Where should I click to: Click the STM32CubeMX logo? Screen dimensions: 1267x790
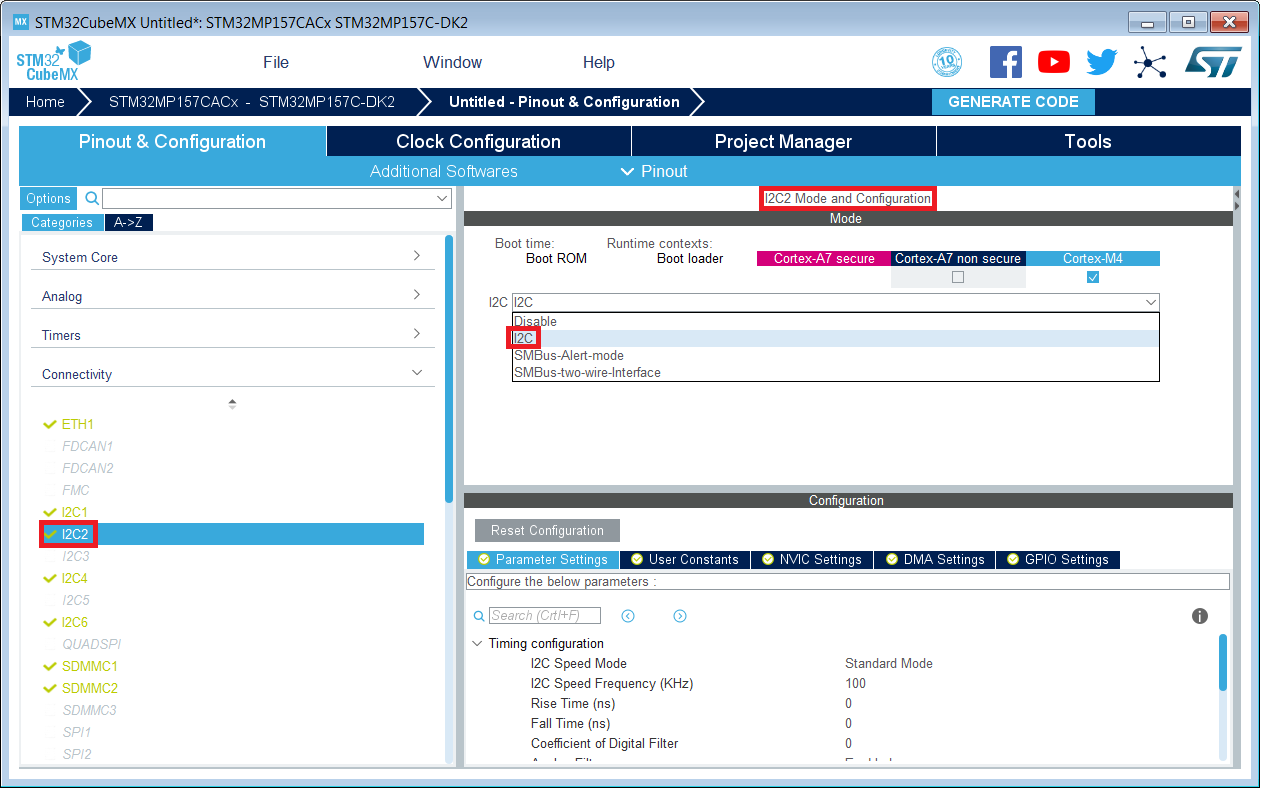point(53,62)
